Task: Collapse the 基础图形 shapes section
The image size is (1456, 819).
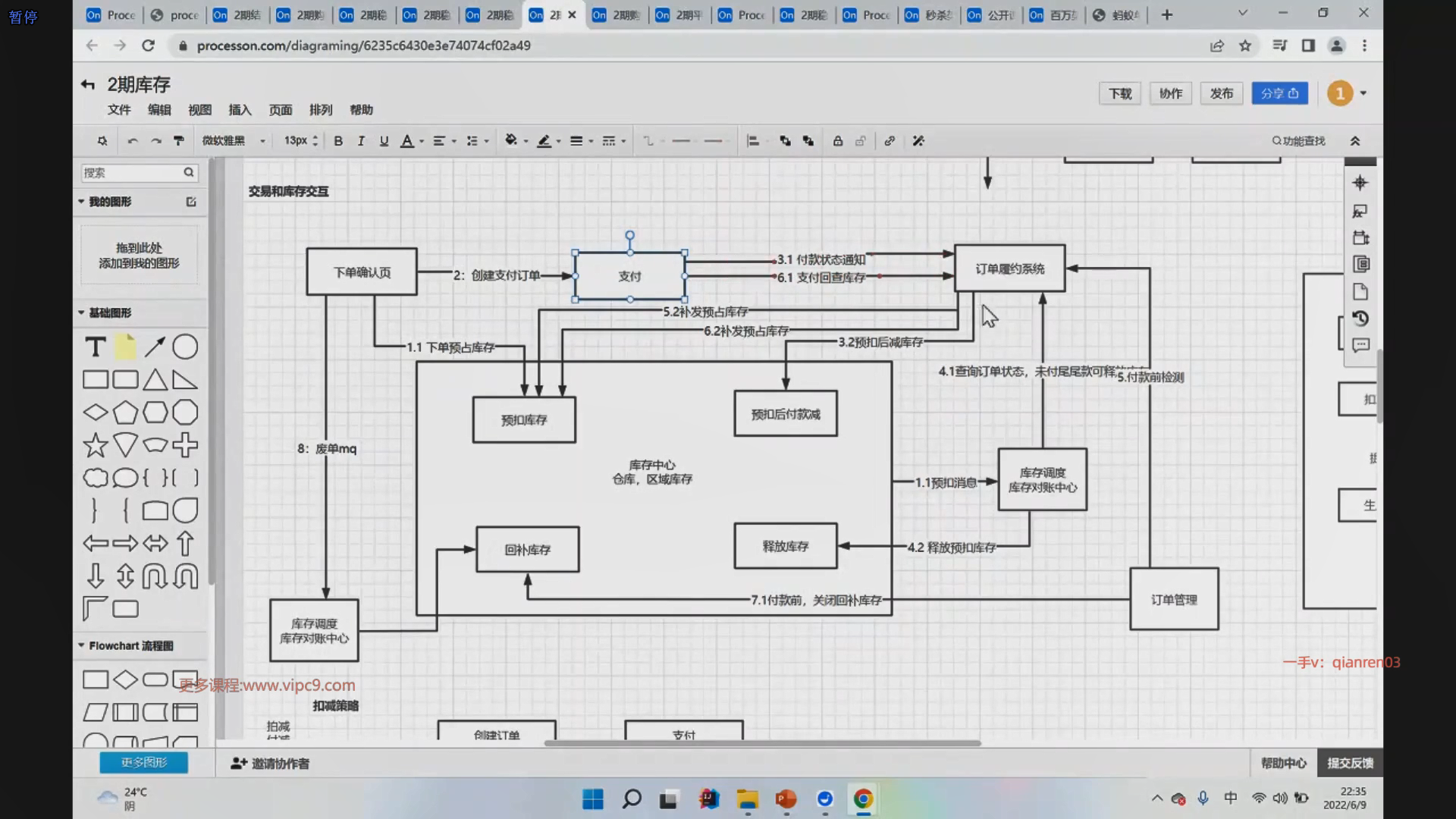Action: point(82,312)
